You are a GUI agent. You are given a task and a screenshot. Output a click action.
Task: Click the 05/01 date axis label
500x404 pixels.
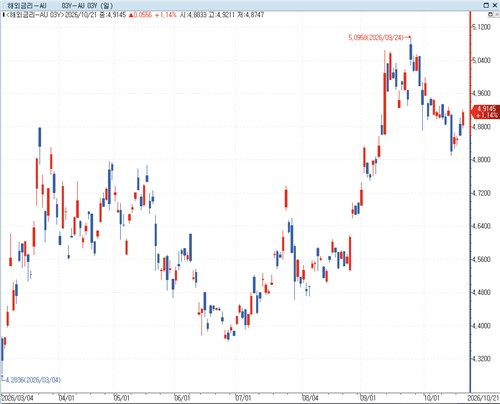121,398
